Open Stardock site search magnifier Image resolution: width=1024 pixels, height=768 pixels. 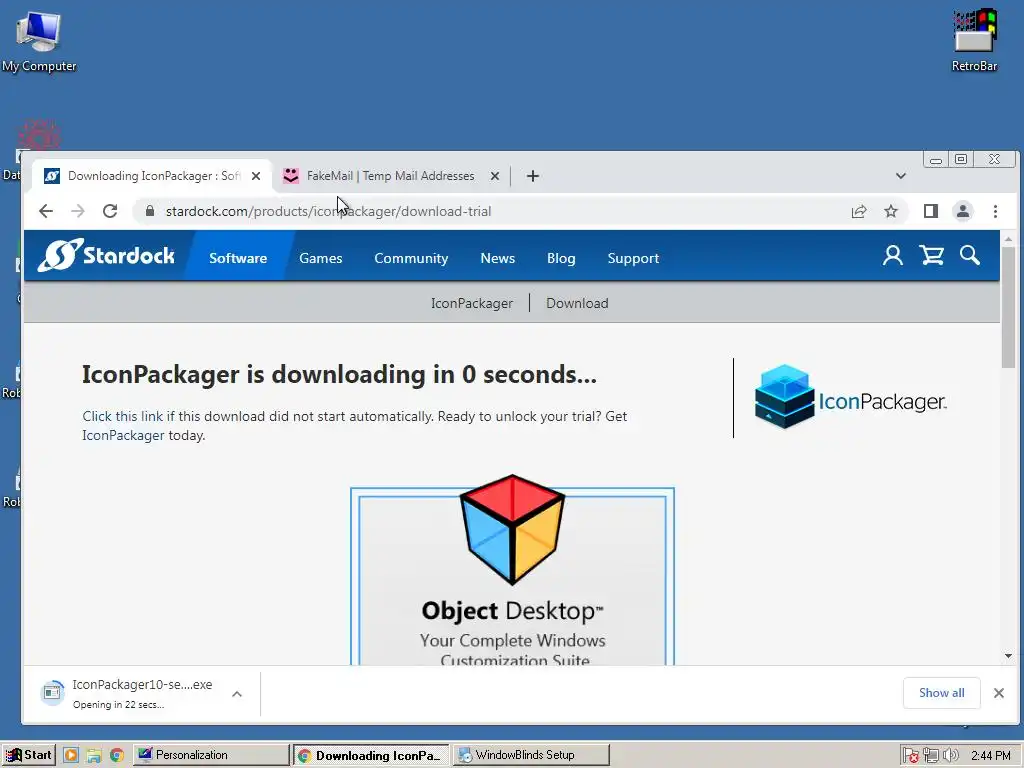click(x=970, y=255)
